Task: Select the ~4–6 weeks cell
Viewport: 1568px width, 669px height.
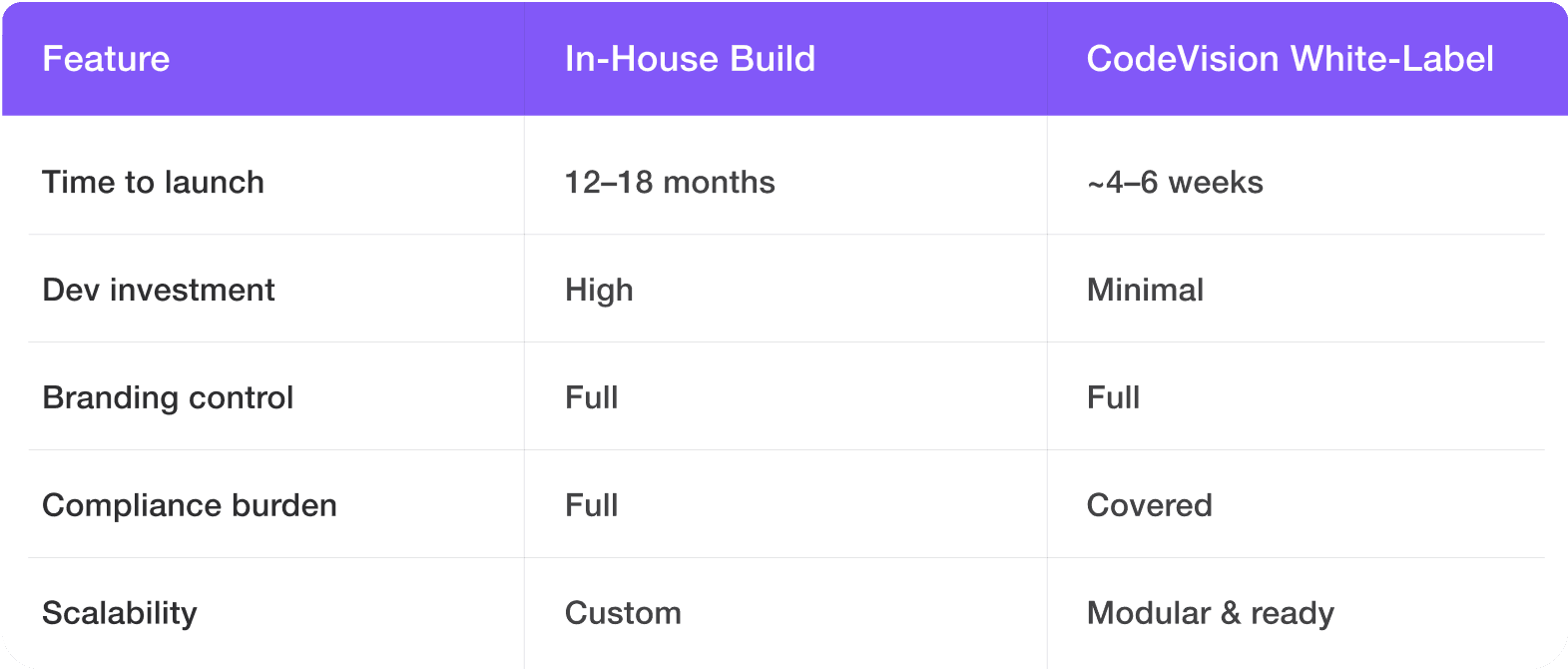Action: [1175, 183]
